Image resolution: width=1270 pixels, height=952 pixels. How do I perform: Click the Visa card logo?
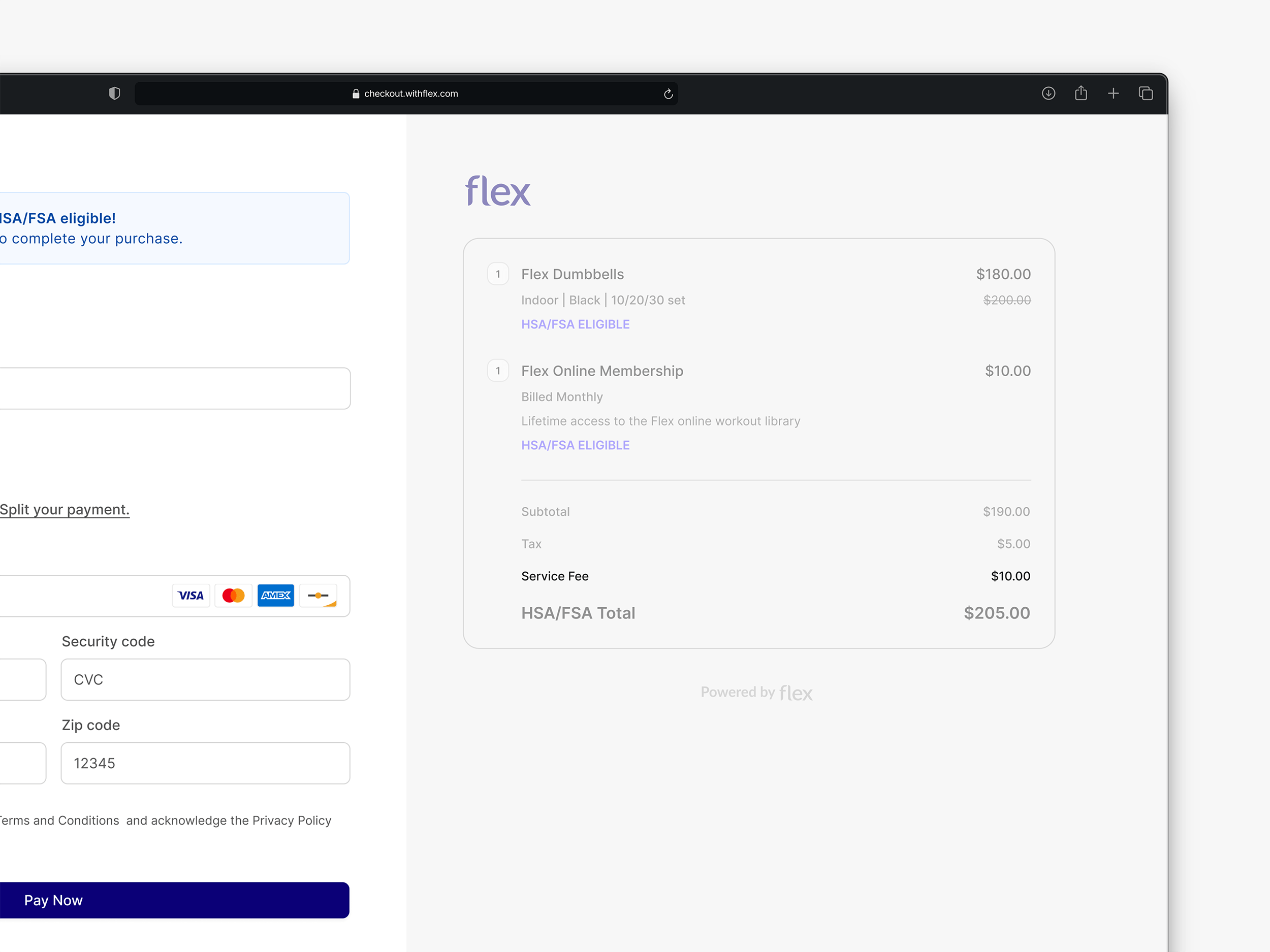[190, 596]
